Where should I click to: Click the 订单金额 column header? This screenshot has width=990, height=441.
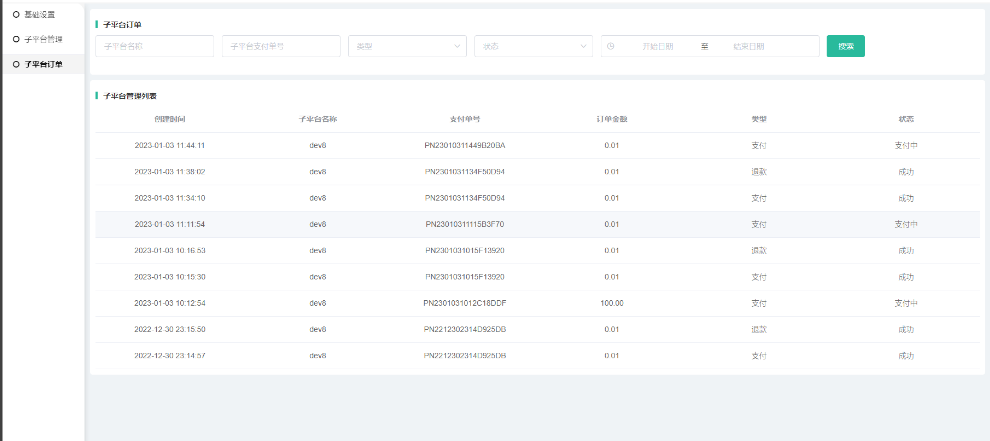click(x=611, y=119)
